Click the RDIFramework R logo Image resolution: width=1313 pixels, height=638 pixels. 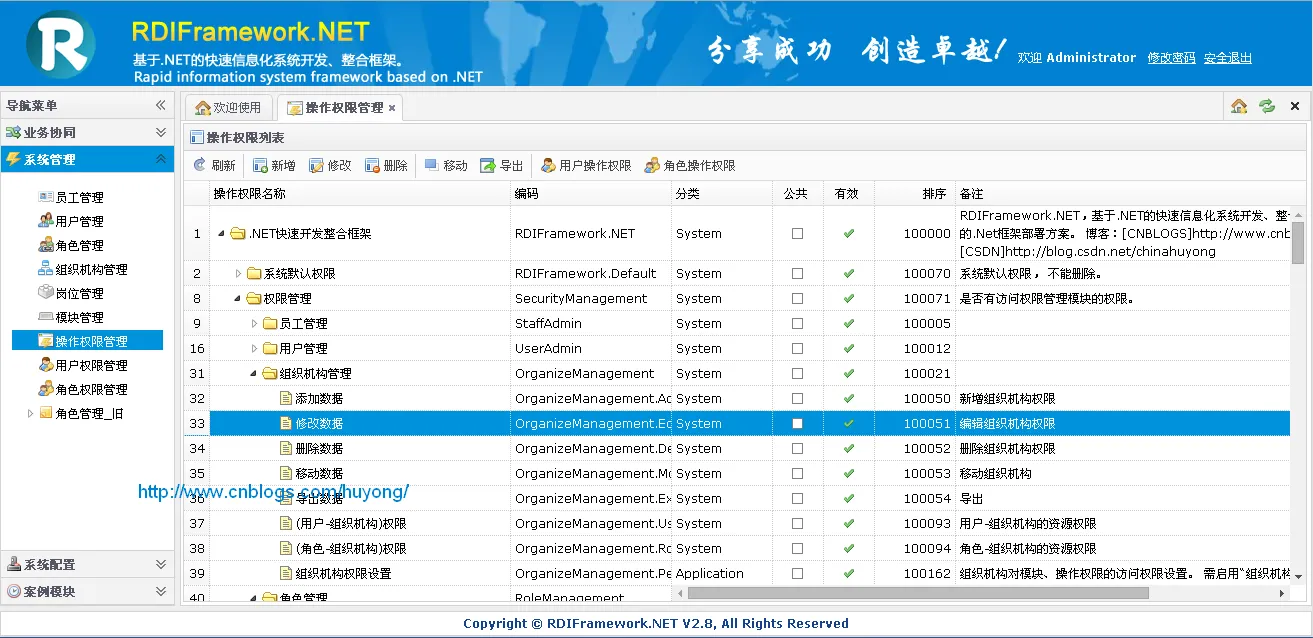point(61,43)
